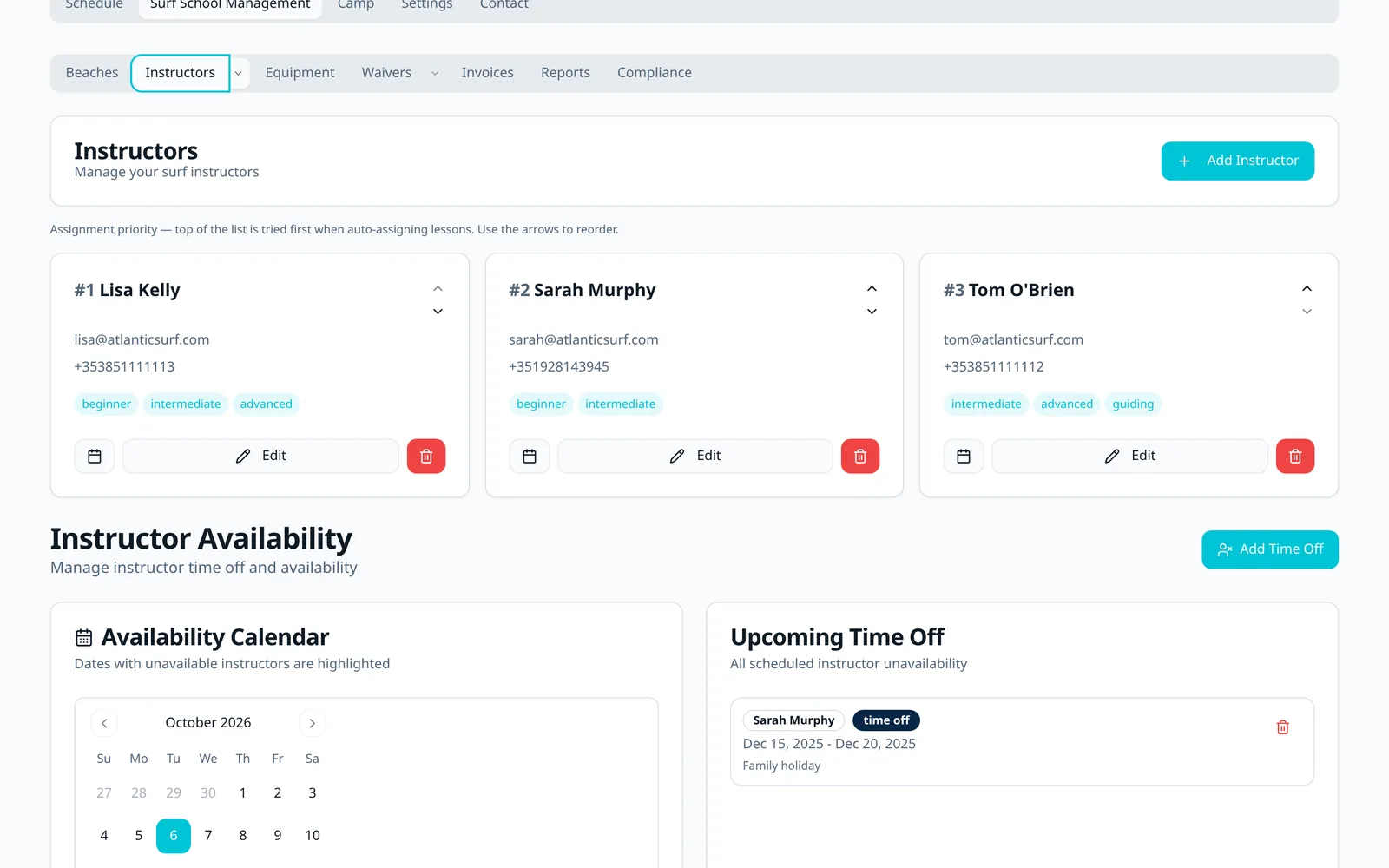1389x868 pixels.
Task: Move Lisa Kelly up in priority
Action: tap(438, 288)
